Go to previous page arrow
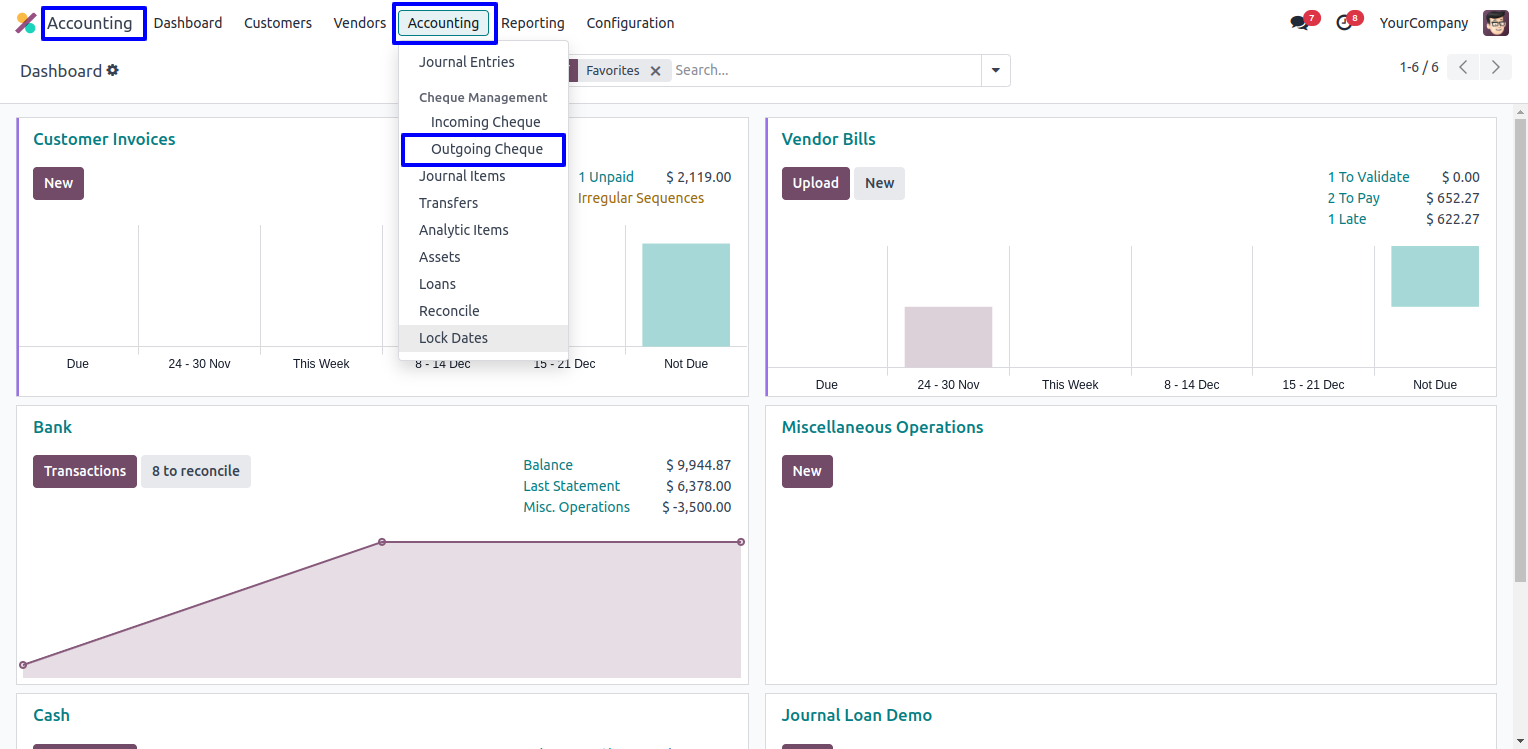 (1463, 68)
